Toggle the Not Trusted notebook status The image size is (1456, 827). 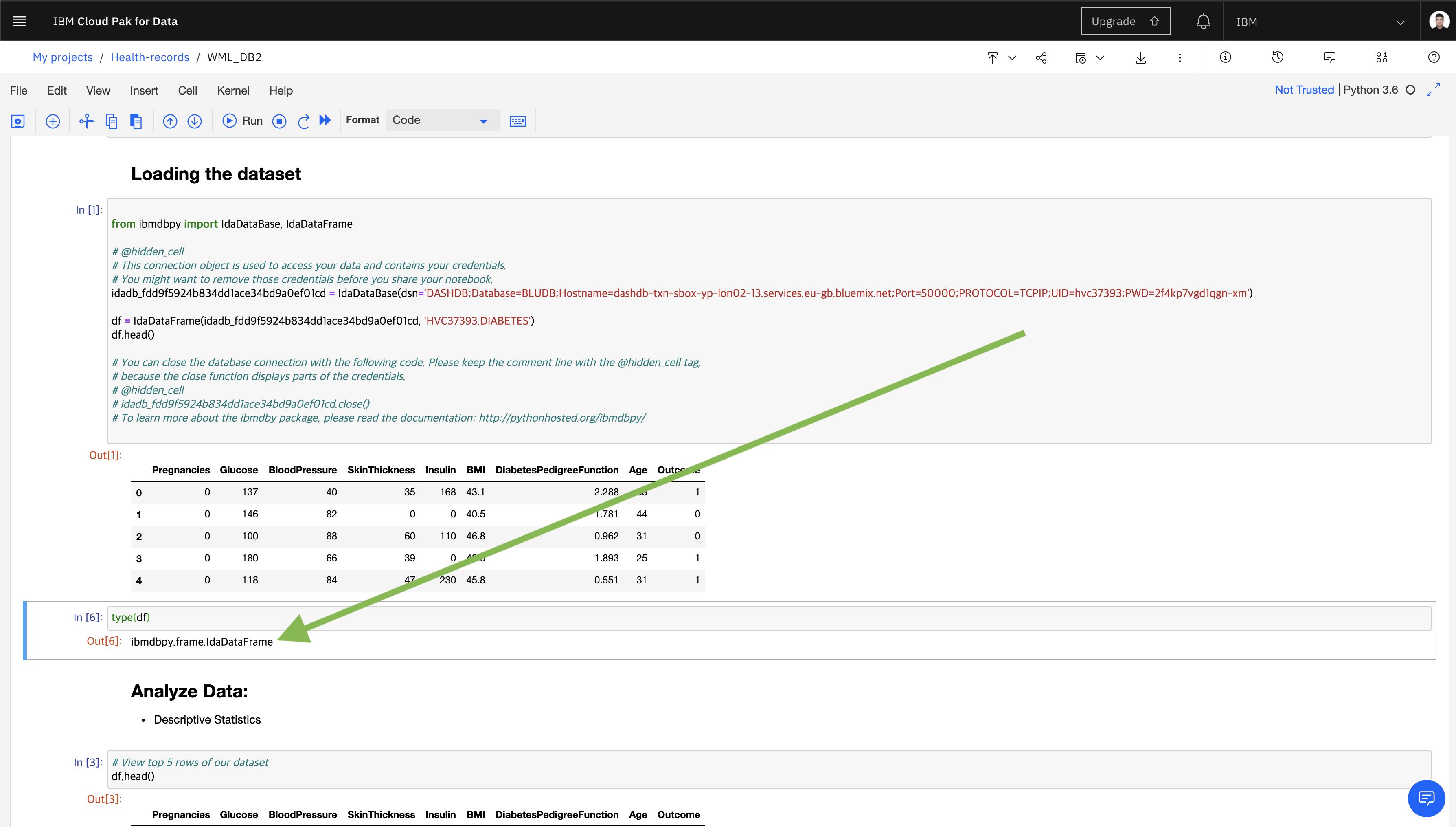1304,90
